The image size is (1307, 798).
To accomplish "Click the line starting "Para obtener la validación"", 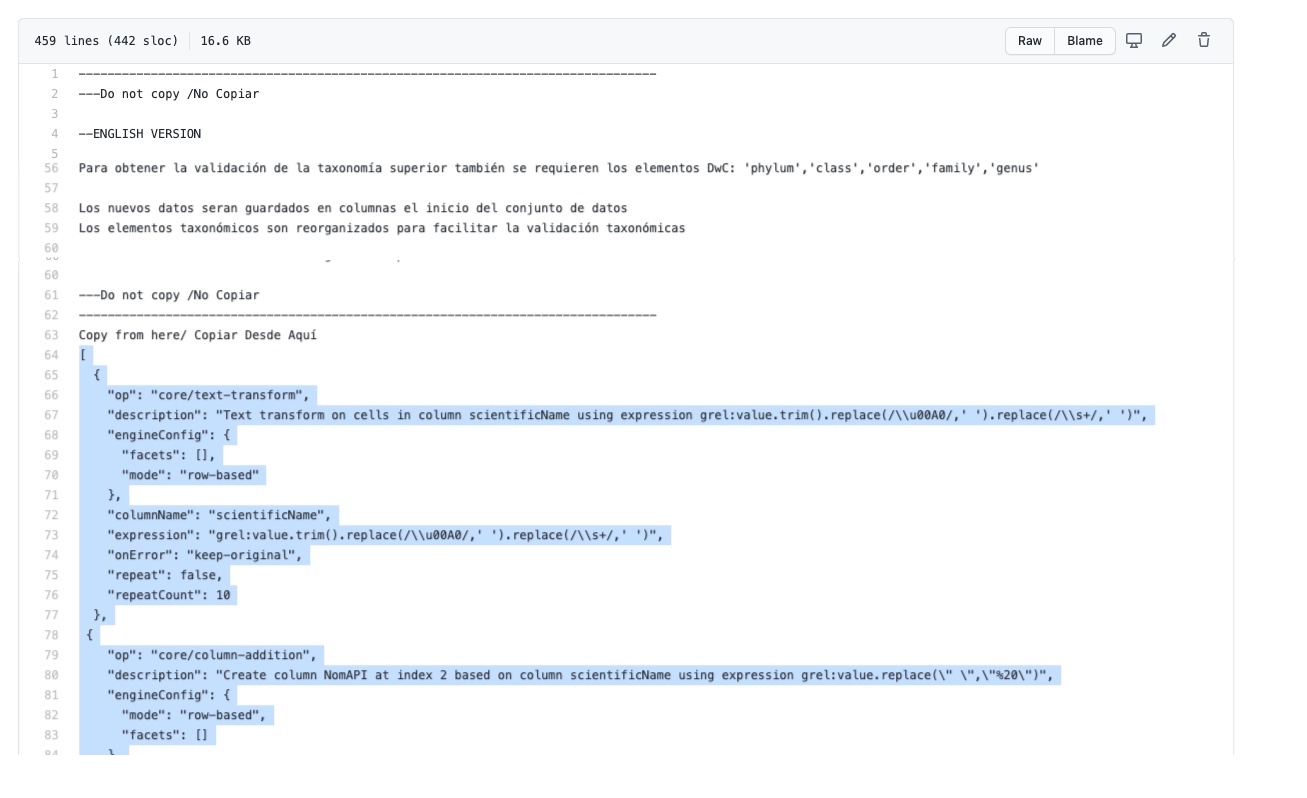I will (559, 168).
